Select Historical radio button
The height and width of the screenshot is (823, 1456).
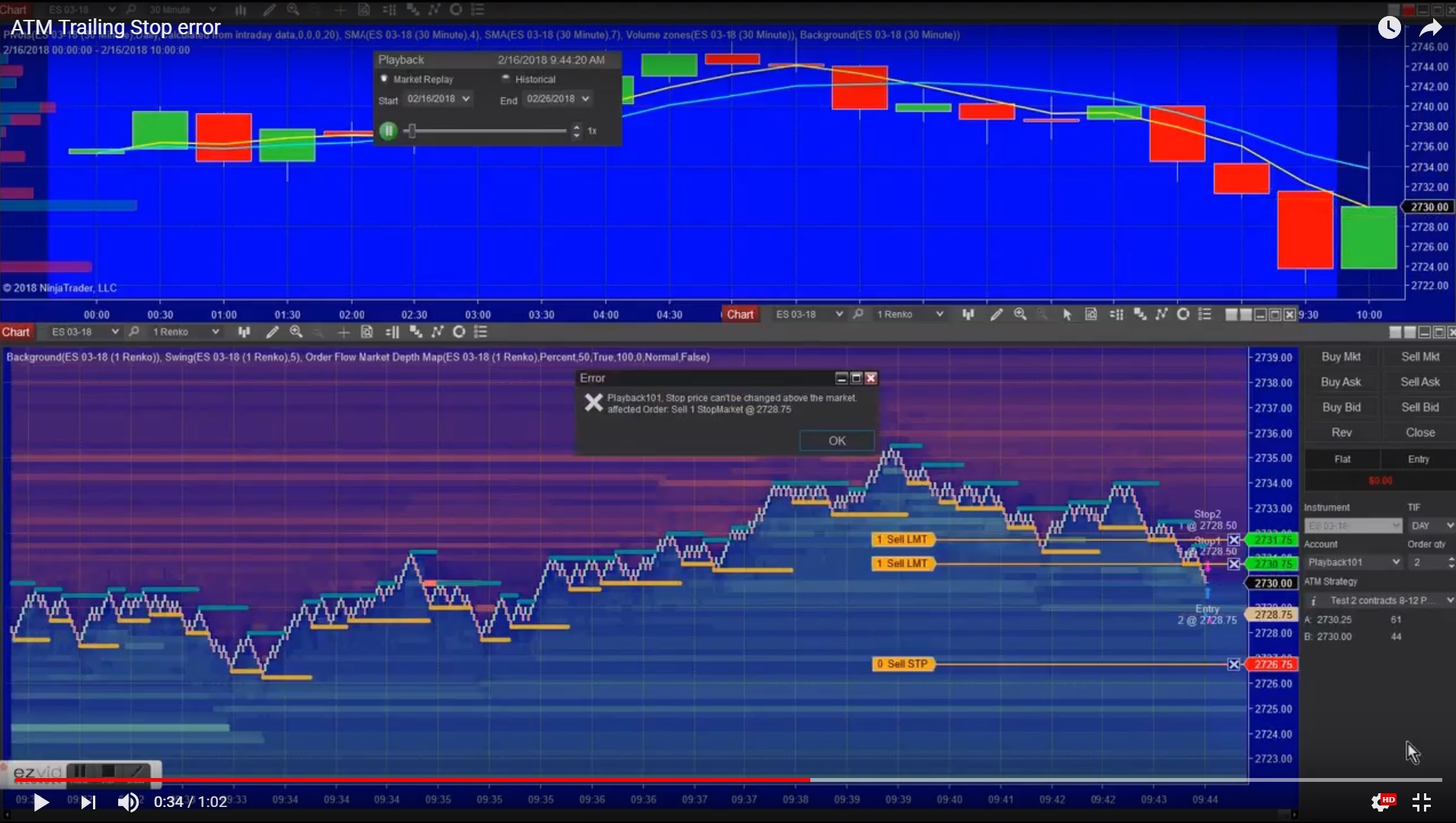point(505,78)
